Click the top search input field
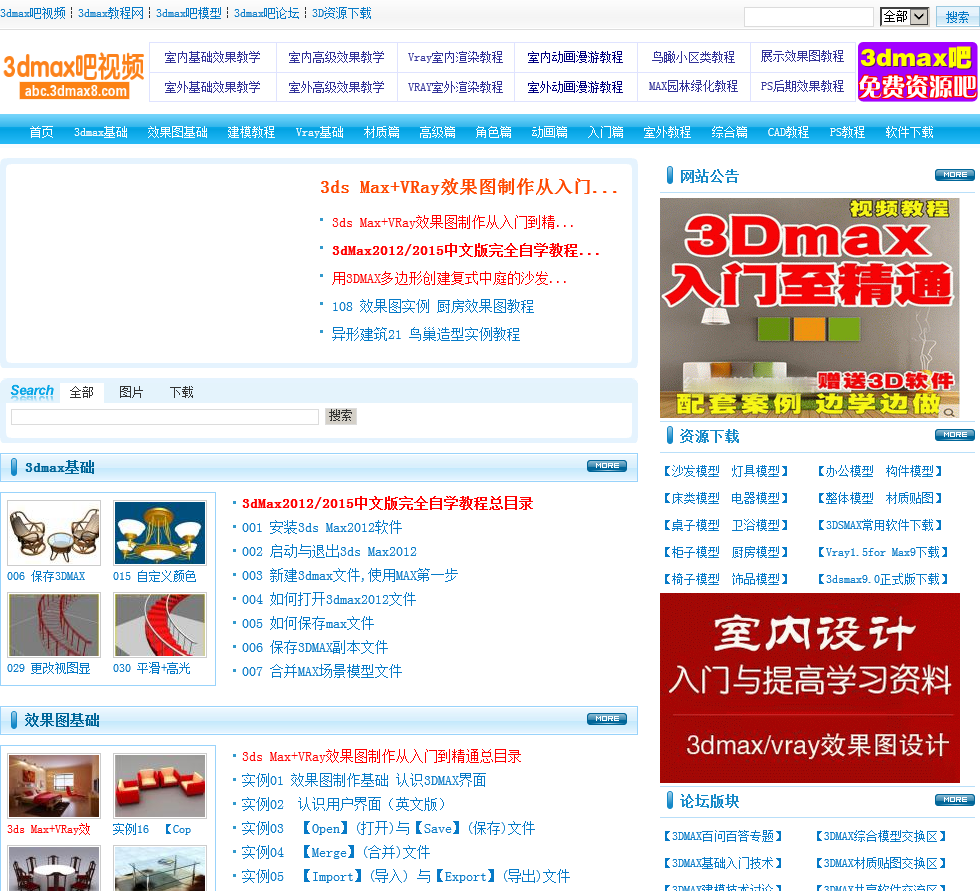The height and width of the screenshot is (891, 980). click(x=808, y=17)
